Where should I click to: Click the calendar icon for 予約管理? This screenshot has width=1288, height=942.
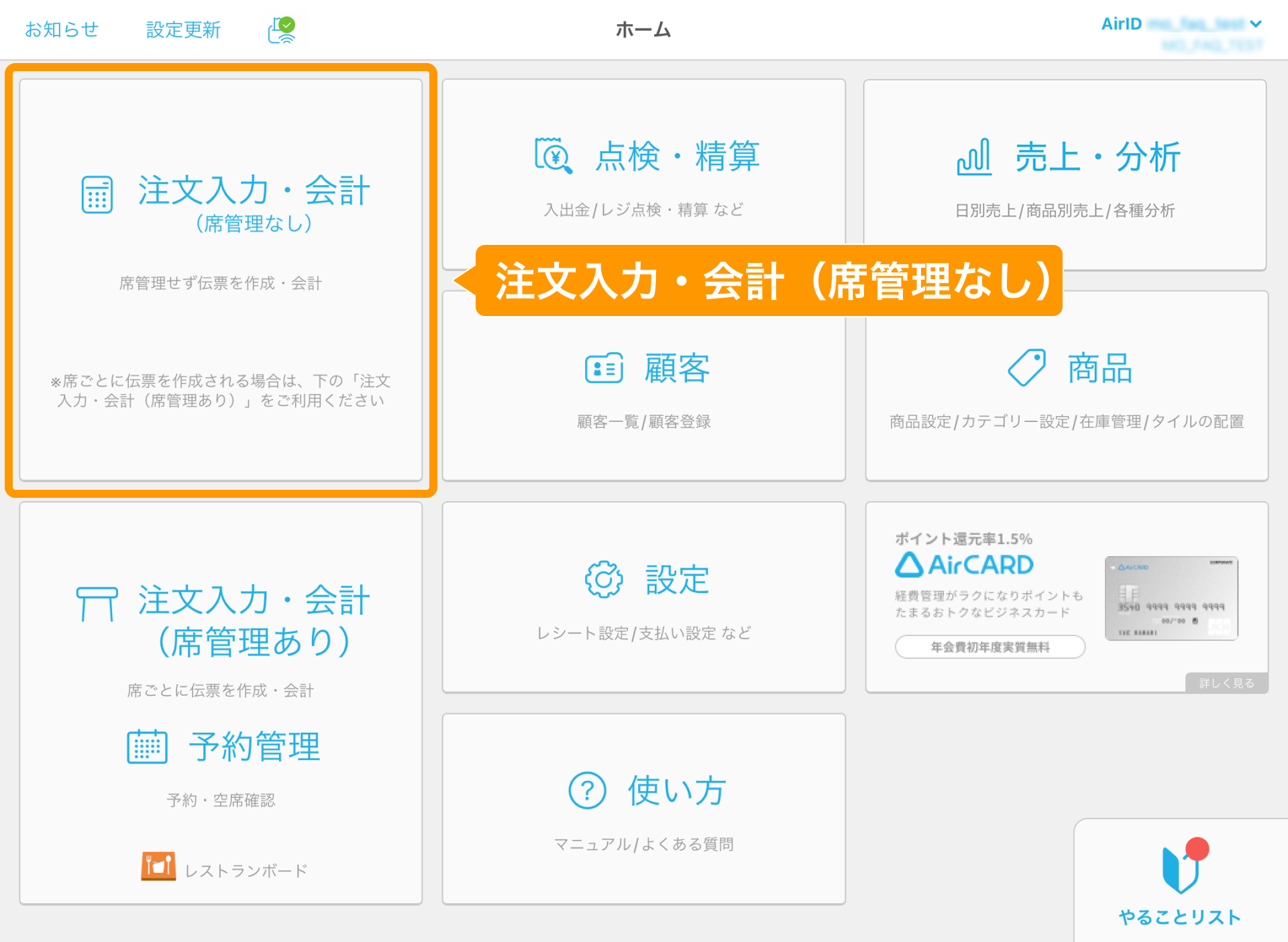(147, 746)
